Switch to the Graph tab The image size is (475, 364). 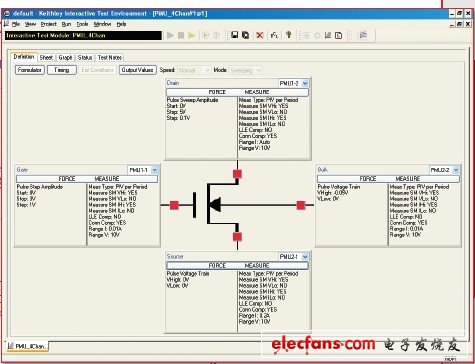pos(65,57)
